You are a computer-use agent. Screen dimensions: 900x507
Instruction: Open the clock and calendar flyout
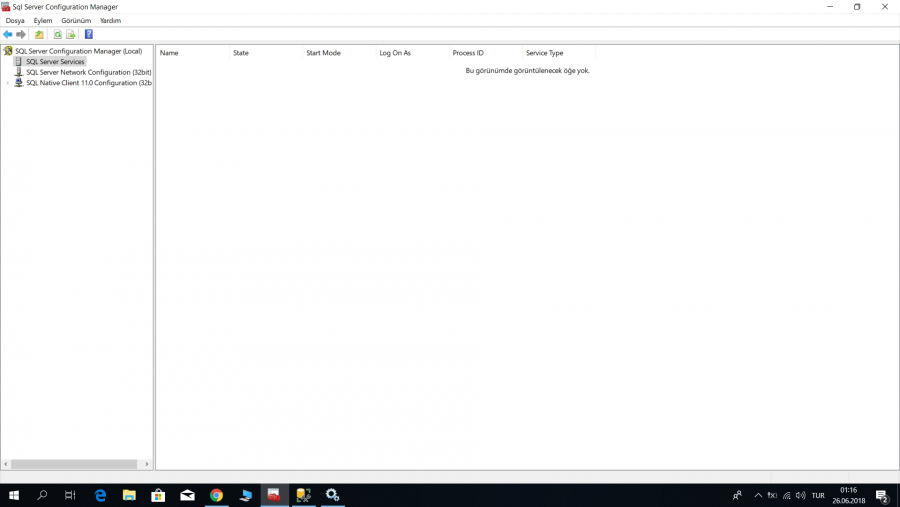[x=848, y=495]
